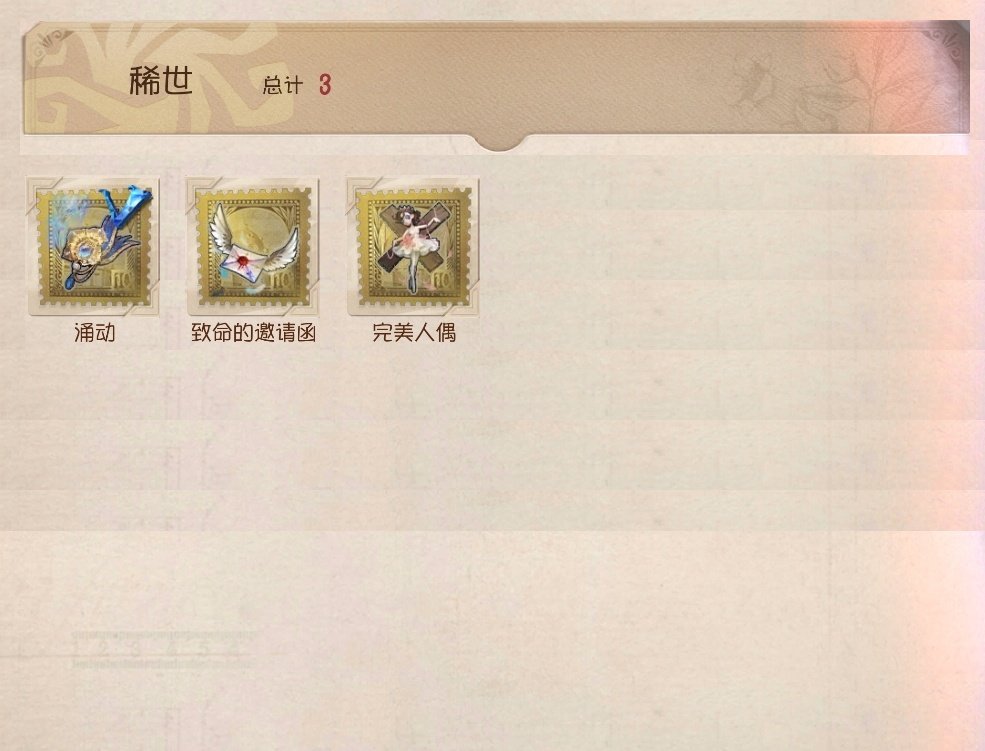This screenshot has width=985, height=751.
Task: Click the mantis illustration on the header banner
Action: click(754, 78)
